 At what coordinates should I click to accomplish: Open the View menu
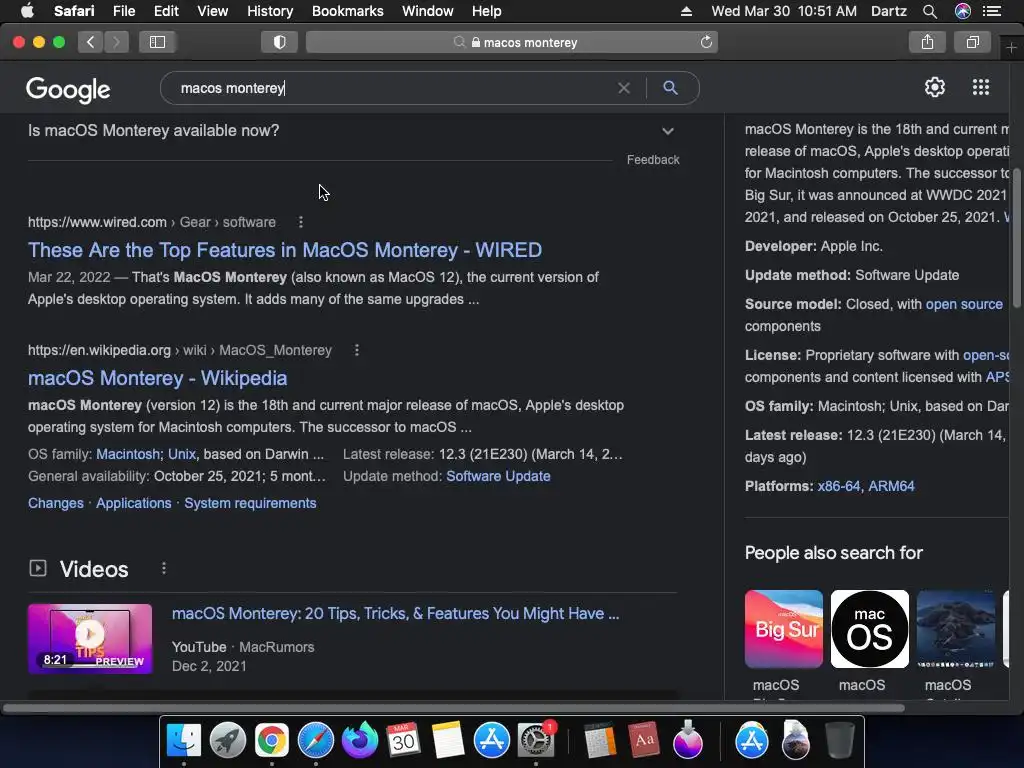(x=212, y=11)
